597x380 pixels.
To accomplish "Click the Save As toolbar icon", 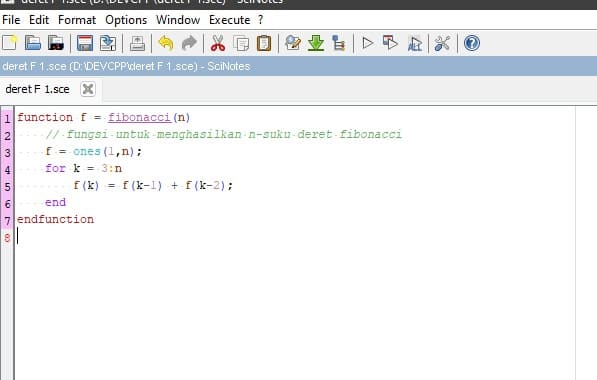I will (x=108, y=43).
